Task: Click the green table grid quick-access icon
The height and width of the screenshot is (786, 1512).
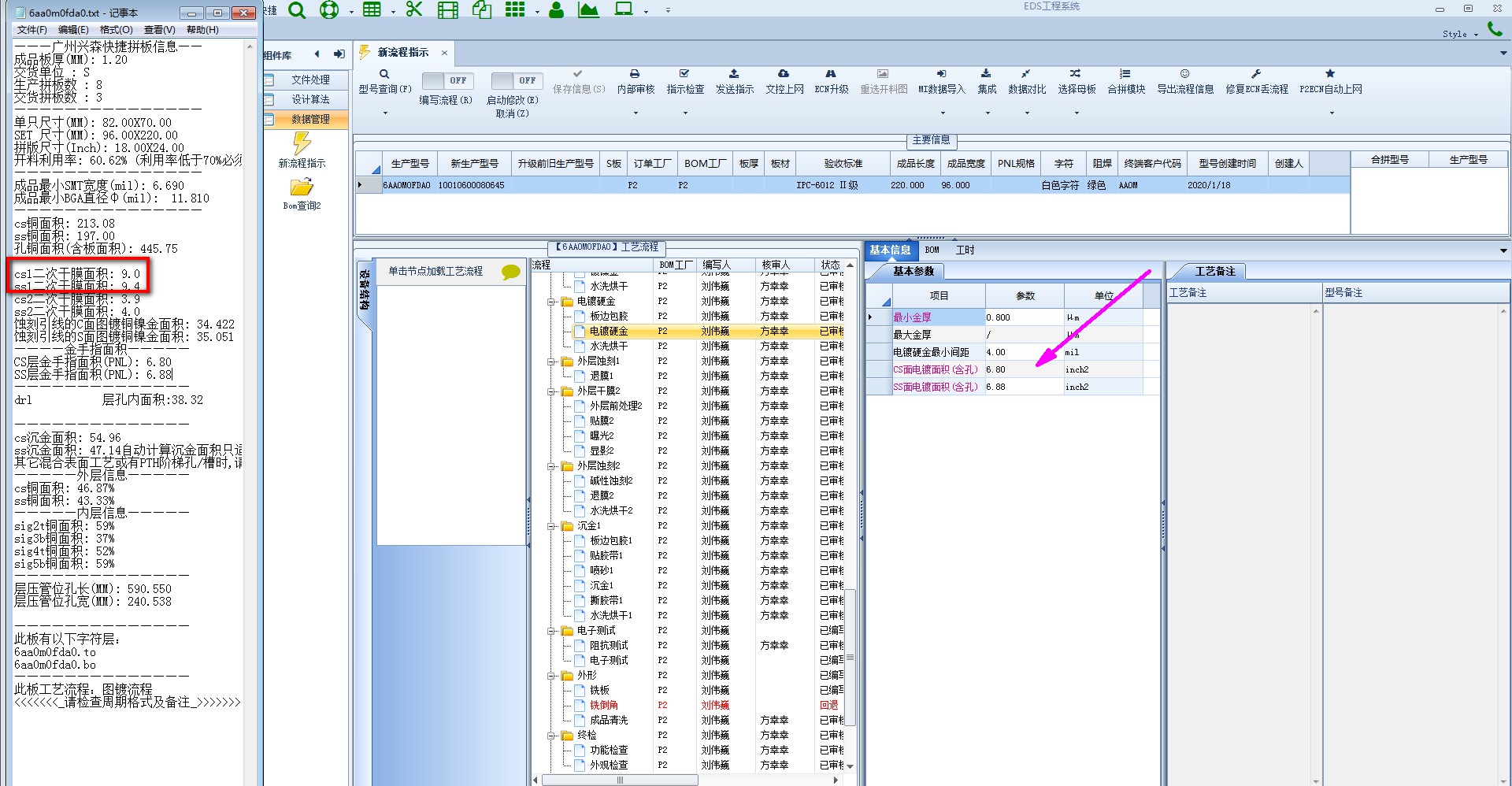Action: click(372, 9)
